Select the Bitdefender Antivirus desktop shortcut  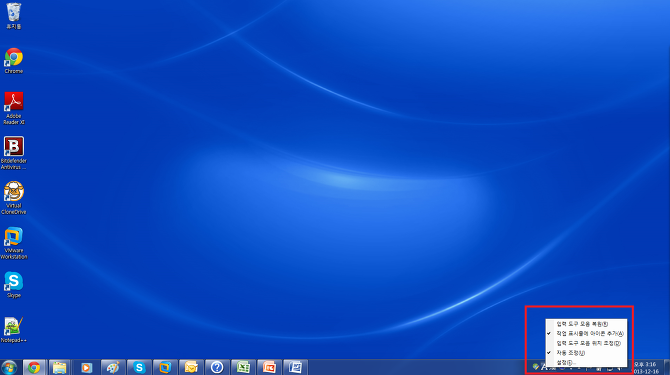(x=14, y=153)
